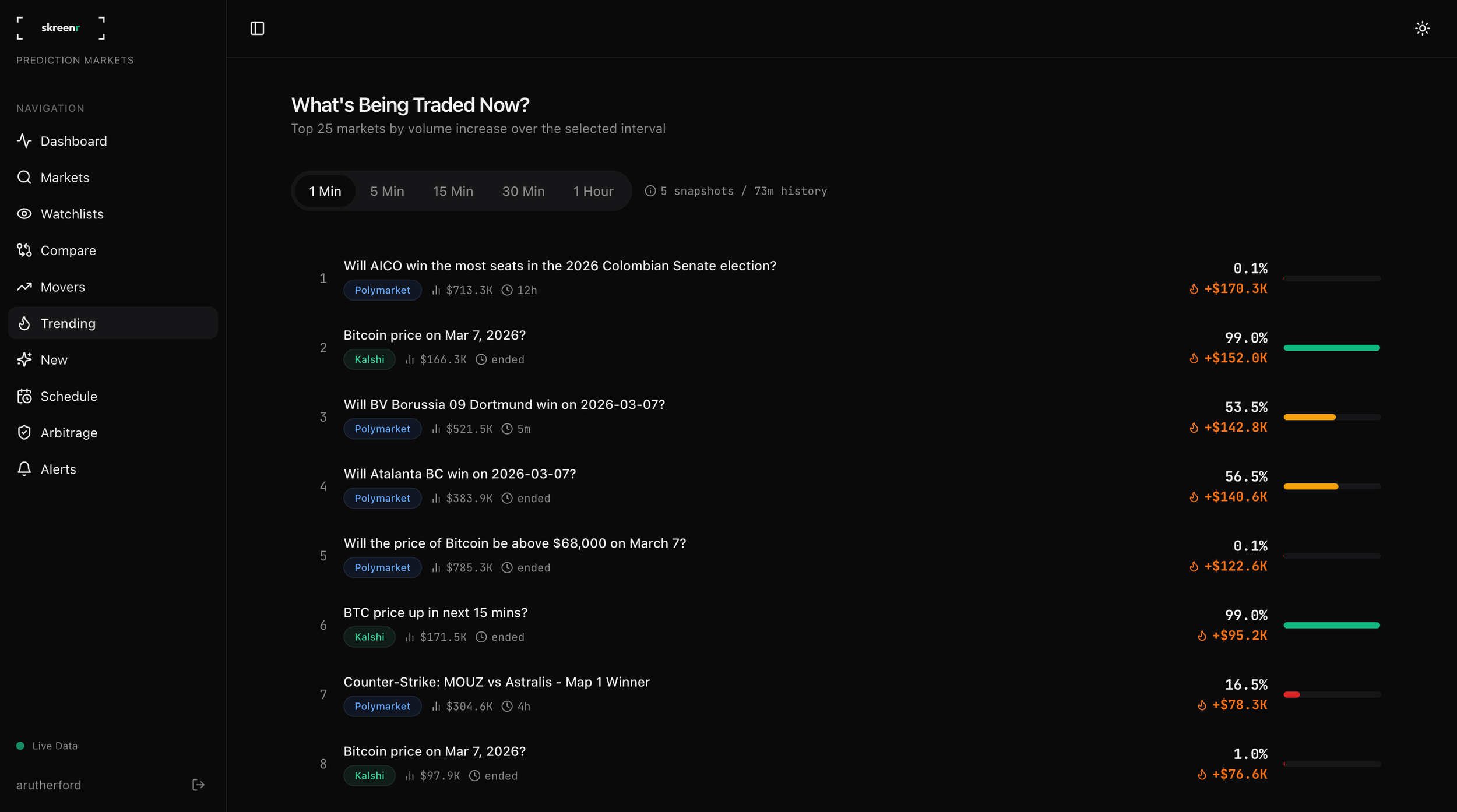Open Counter-Strike MOUZ vs Astralis market
This screenshot has height=812, width=1457.
(x=497, y=682)
